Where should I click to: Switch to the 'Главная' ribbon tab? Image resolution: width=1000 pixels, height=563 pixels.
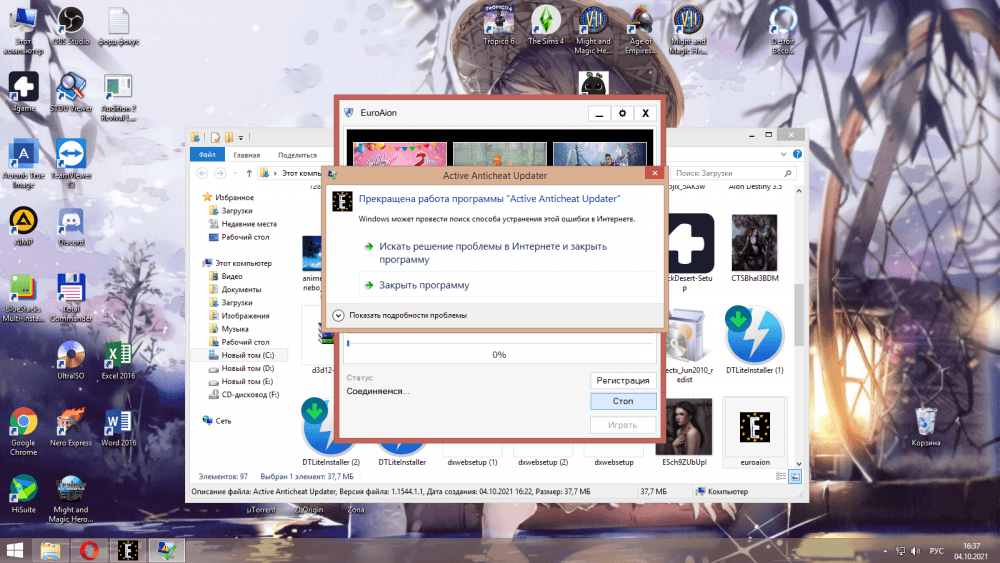pos(246,155)
